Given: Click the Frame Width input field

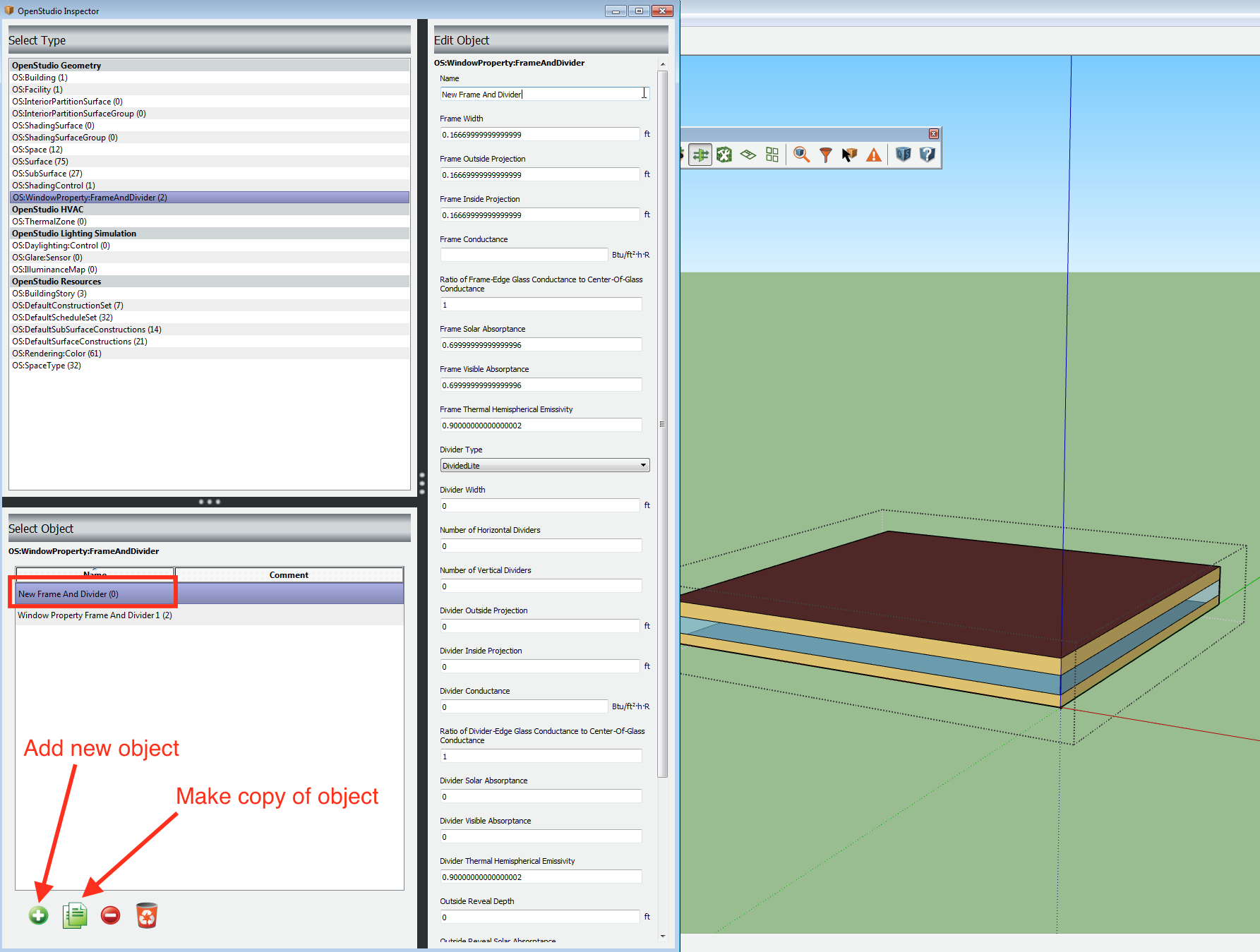Looking at the screenshot, I should tap(541, 135).
